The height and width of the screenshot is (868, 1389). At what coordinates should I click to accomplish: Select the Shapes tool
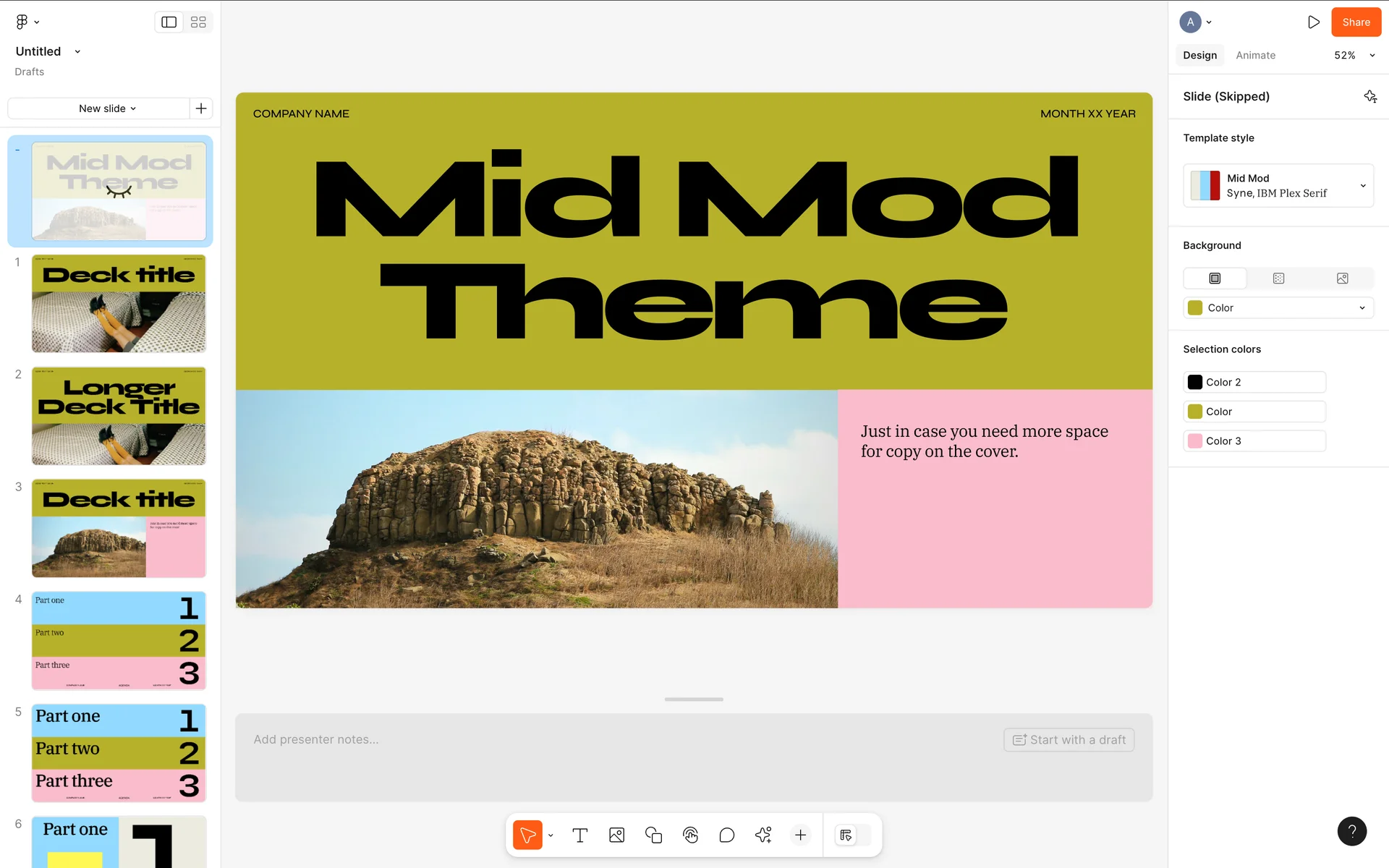[x=653, y=835]
